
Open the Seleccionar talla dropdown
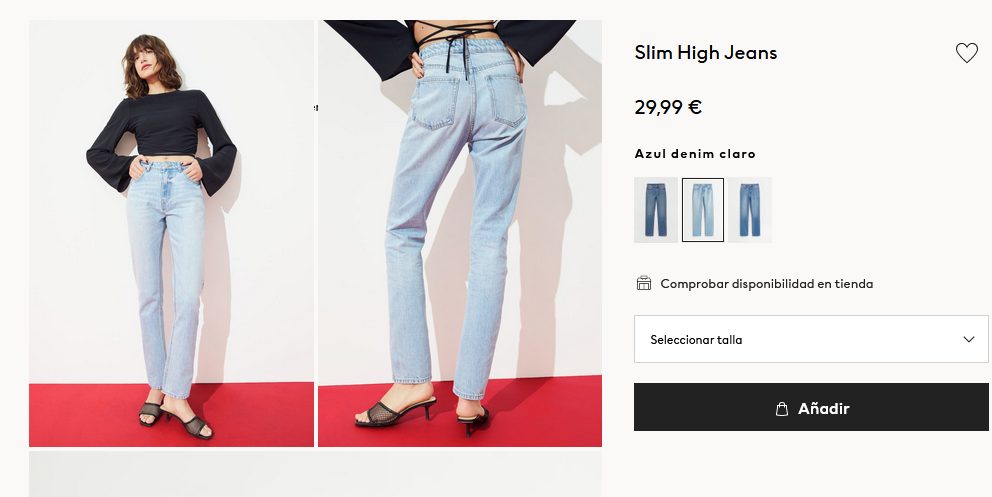(x=811, y=340)
